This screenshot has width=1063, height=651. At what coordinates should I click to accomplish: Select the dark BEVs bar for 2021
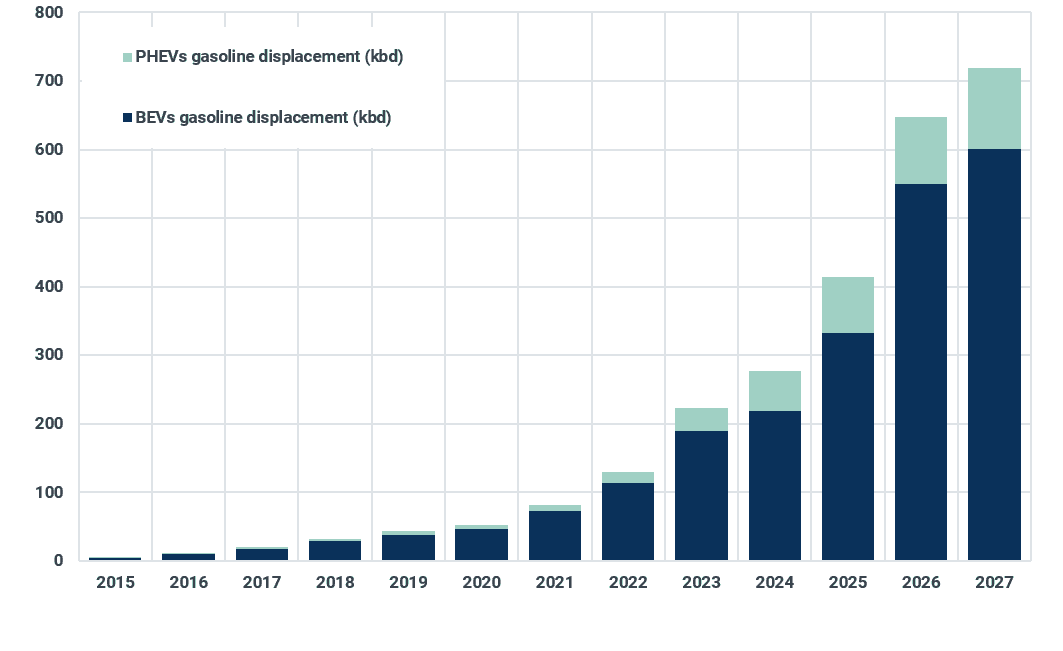(555, 536)
